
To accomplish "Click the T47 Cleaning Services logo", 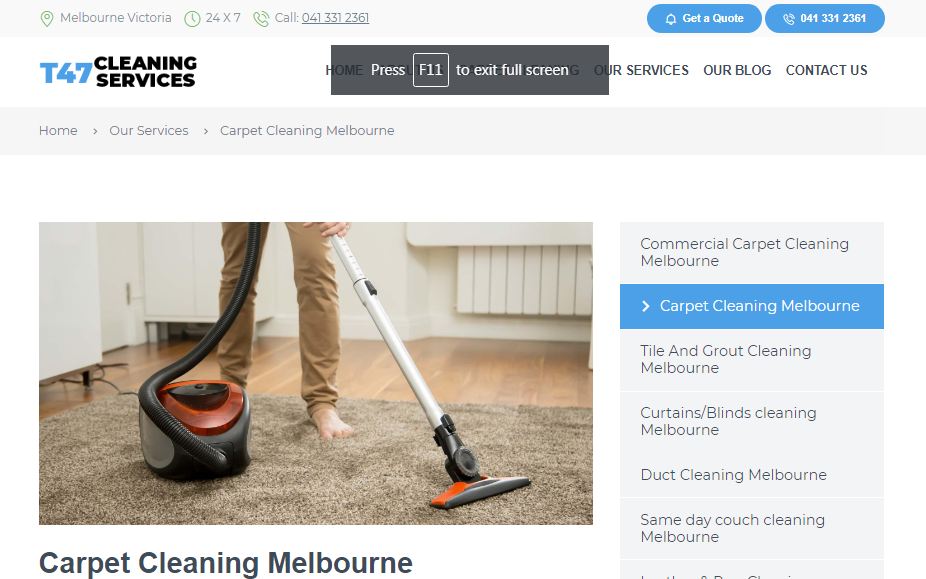I will click(118, 72).
